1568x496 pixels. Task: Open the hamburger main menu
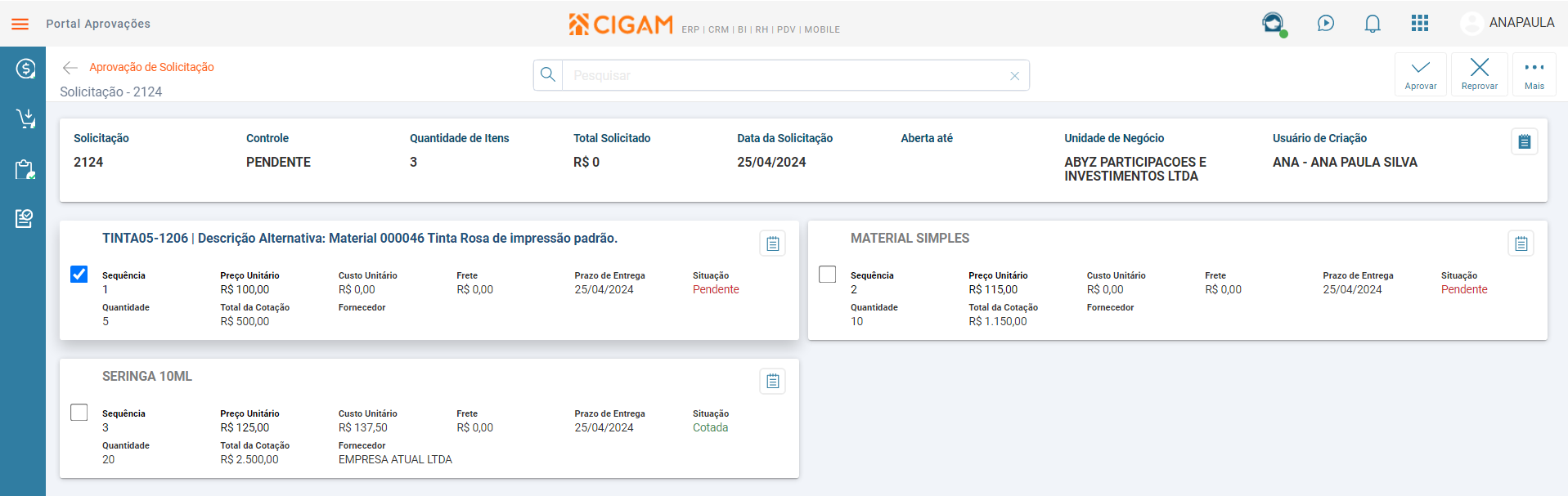(20, 24)
